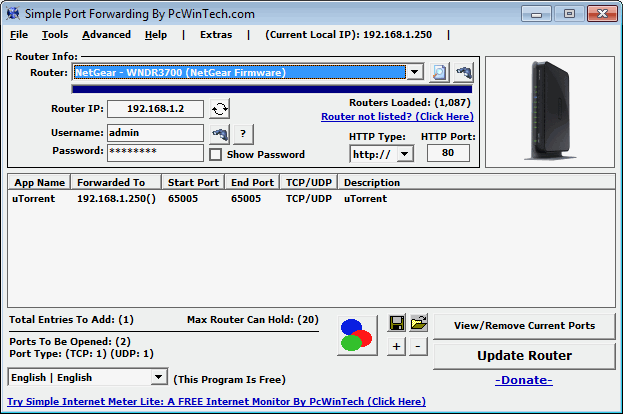Click the Forwarded To column header
Image resolution: width=623 pixels, height=414 pixels.
116,182
